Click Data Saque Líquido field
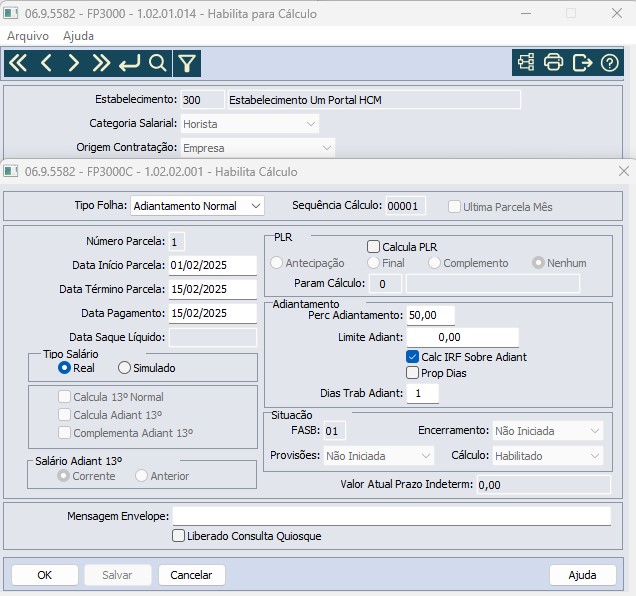The height and width of the screenshot is (596, 636). (213, 337)
